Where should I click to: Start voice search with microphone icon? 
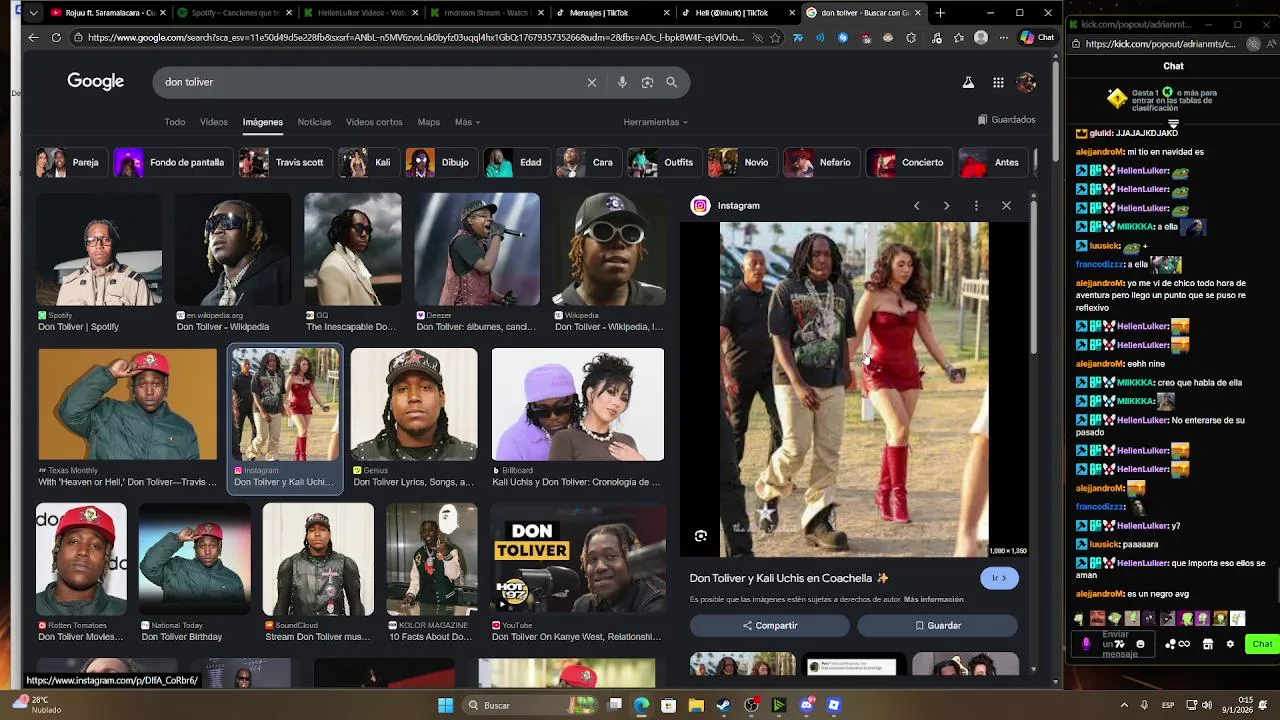pos(622,82)
